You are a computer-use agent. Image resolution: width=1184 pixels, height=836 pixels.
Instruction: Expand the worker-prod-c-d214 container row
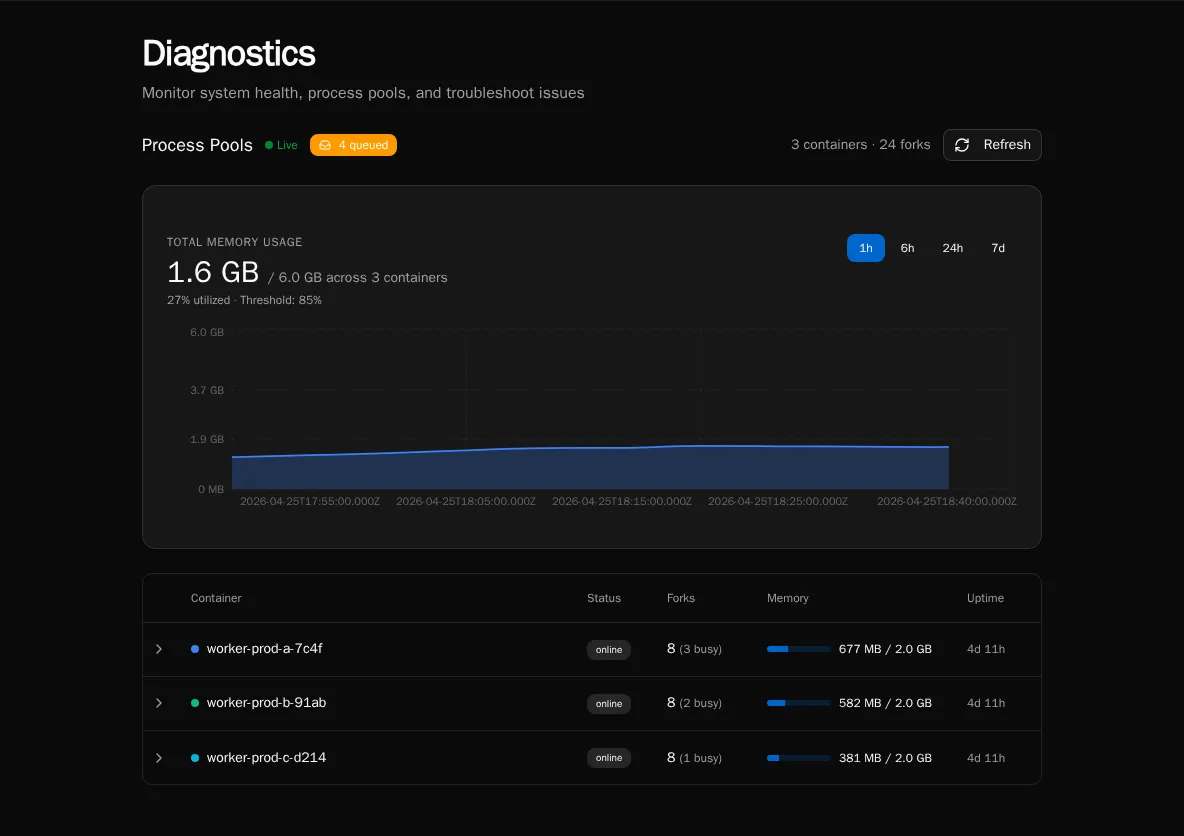pos(159,757)
